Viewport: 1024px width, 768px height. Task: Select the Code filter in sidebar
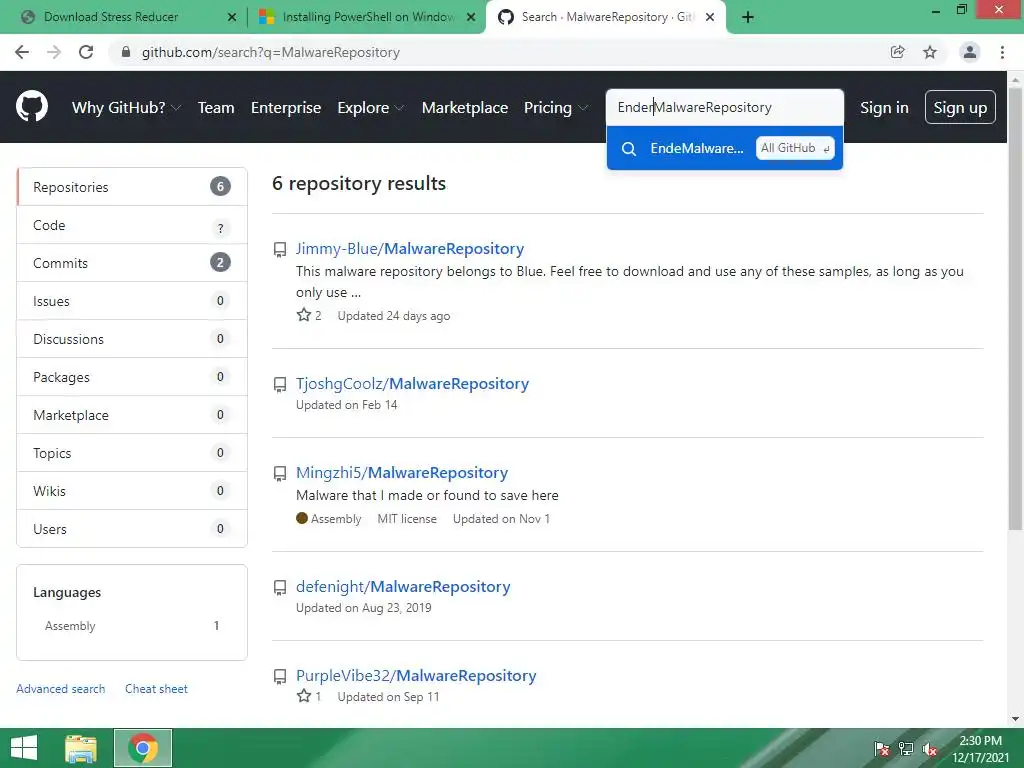pos(132,225)
